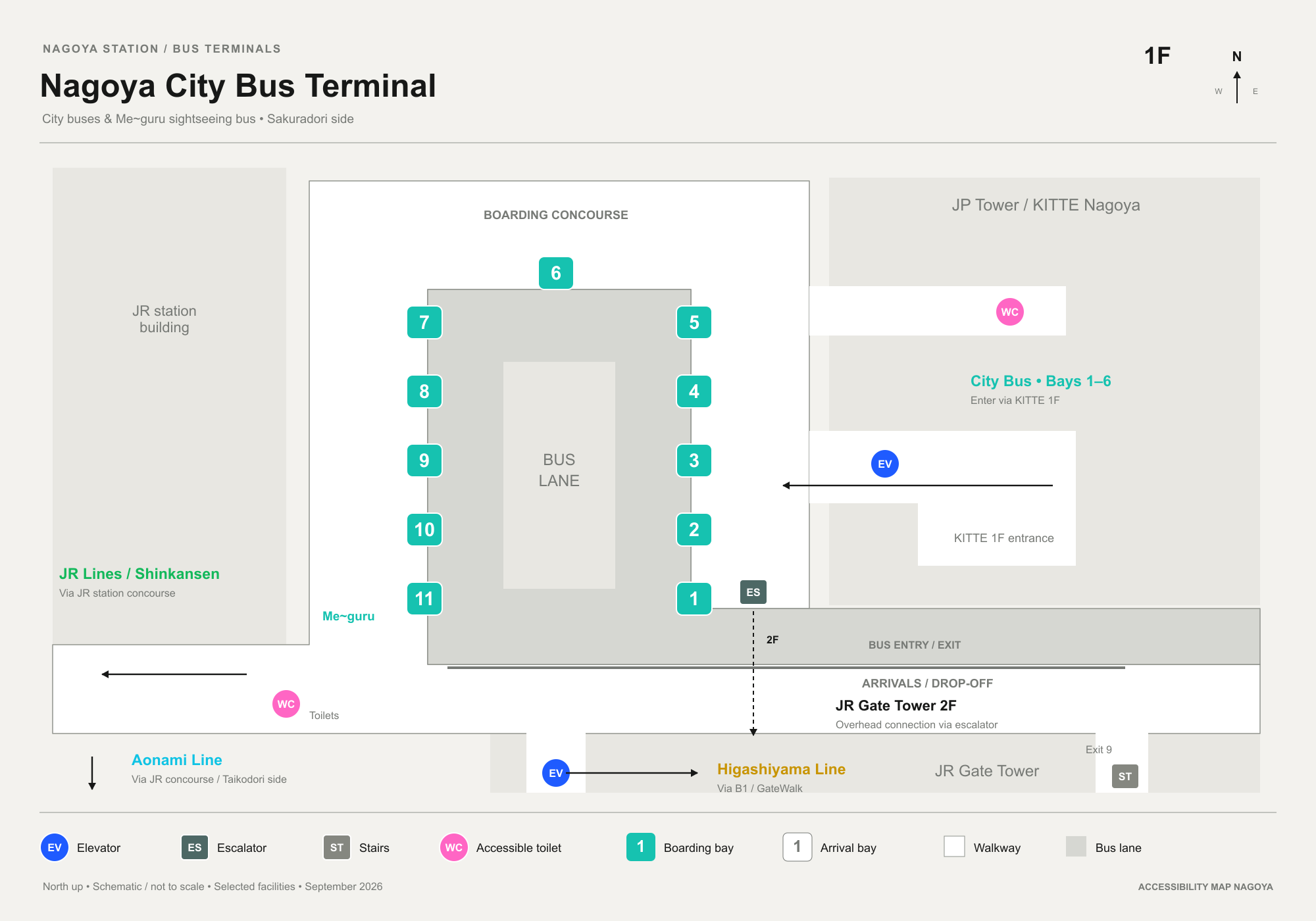
Task: Click the ARRIVALS / DROP-OFF label
Action: [927, 684]
